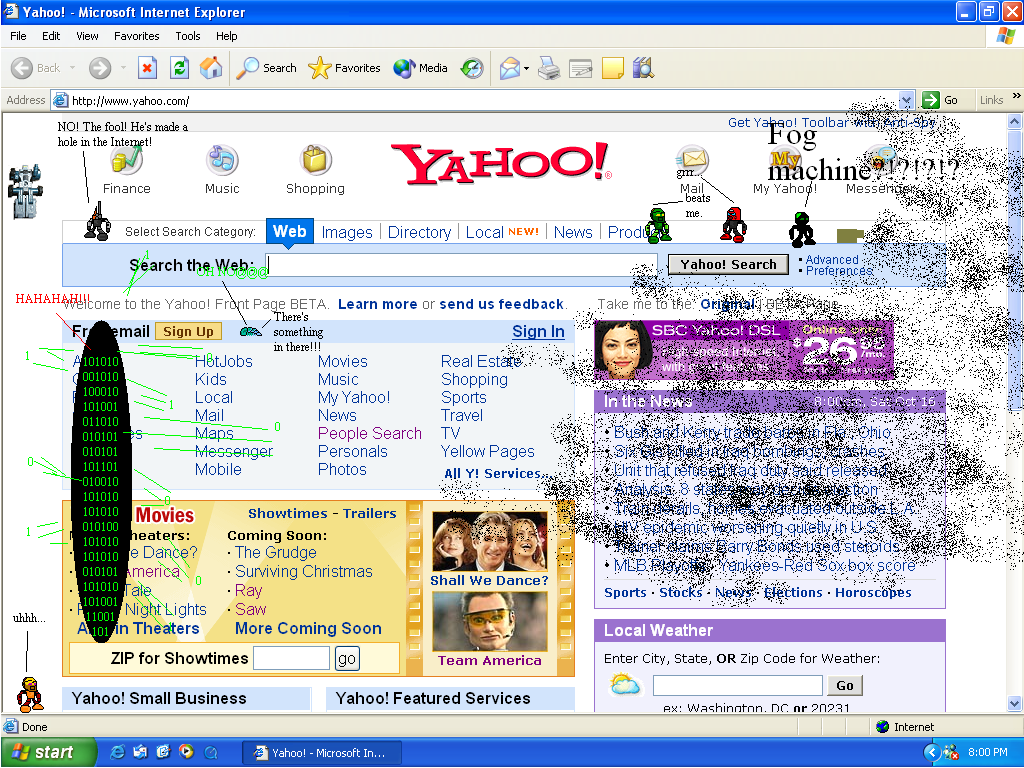
Task: Click the weather city or zip field
Action: 737,685
